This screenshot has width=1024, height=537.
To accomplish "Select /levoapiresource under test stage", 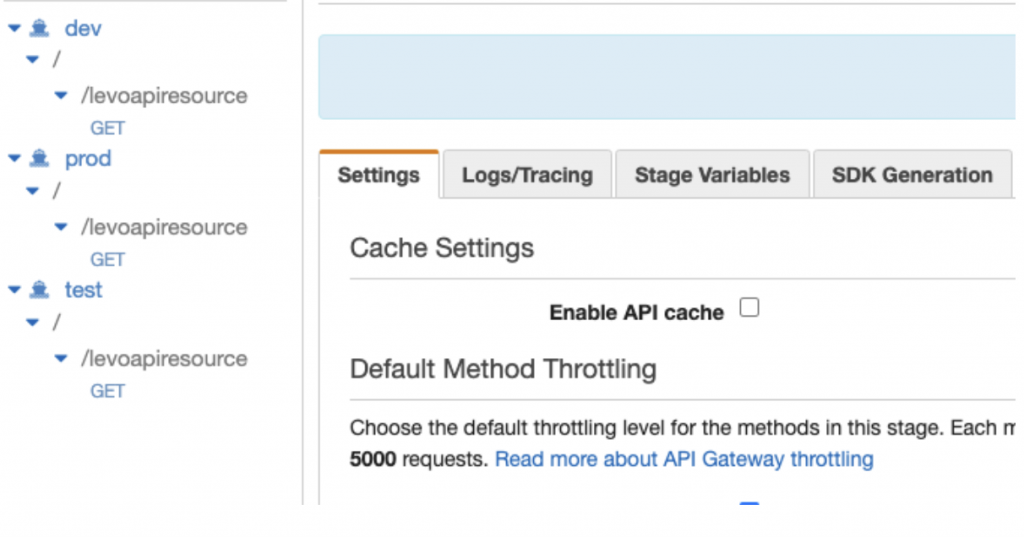I will (164, 358).
